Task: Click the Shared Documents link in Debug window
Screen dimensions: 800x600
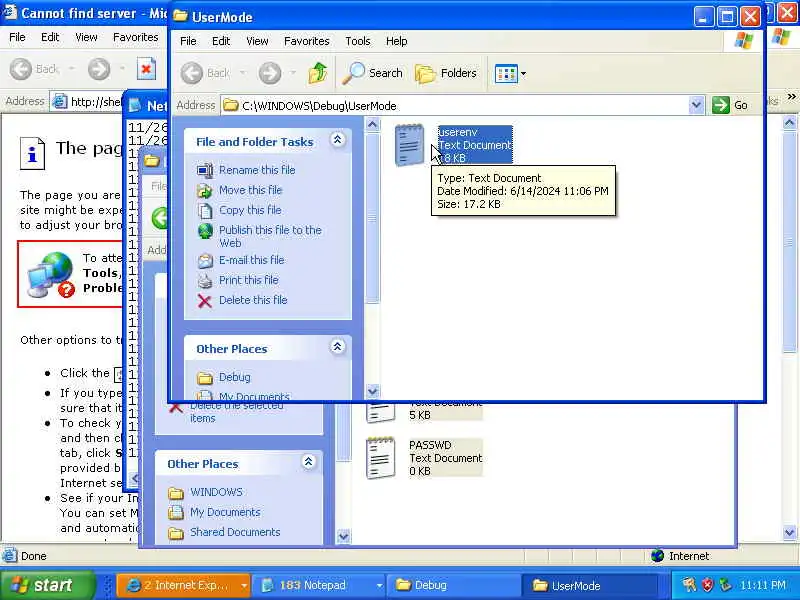Action: coord(235,532)
